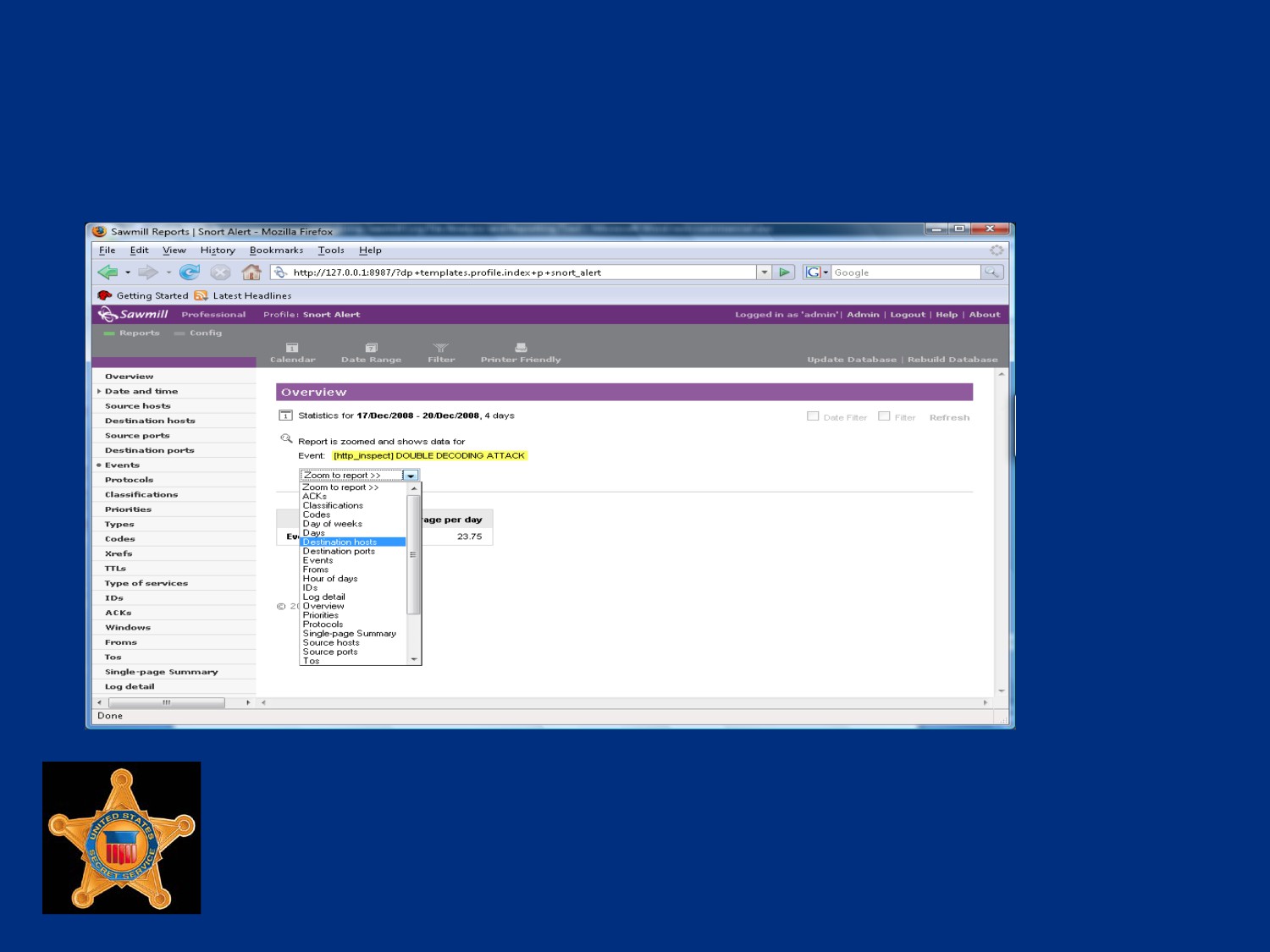
Task: Choose 'Source ports' from the zoom dropdown list
Action: tap(330, 652)
